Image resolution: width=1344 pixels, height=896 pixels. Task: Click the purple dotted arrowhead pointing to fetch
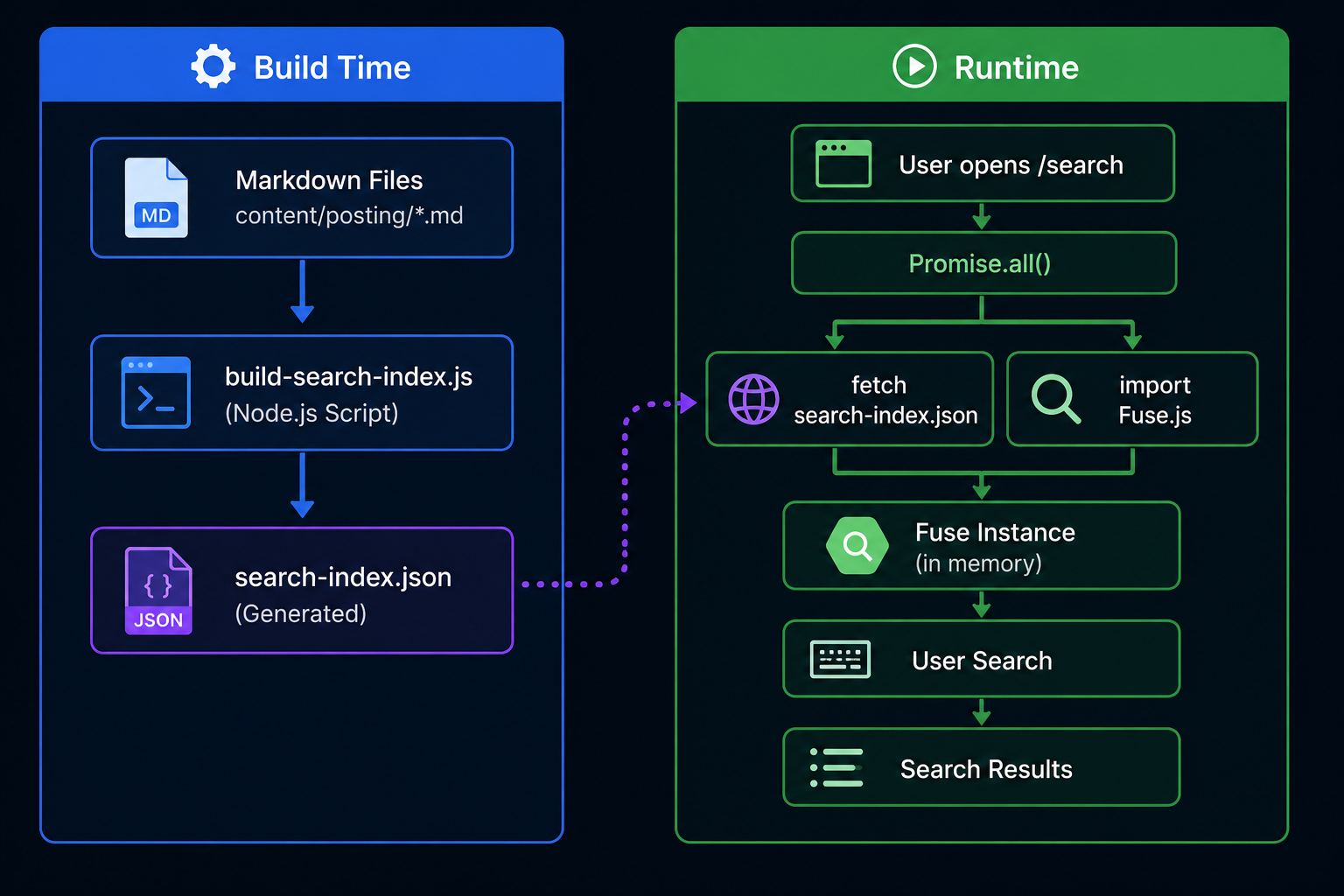(688, 402)
